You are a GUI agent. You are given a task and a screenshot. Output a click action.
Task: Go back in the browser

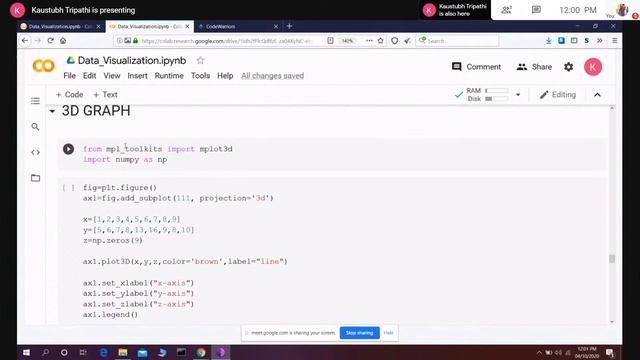25,41
